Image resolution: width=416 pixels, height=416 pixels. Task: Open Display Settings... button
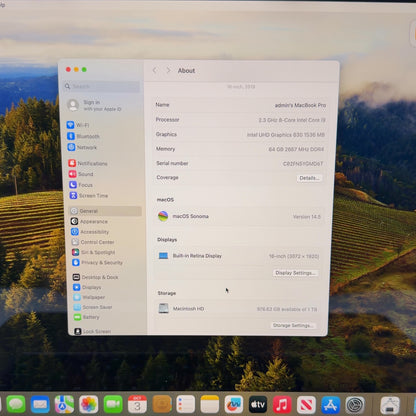tap(295, 273)
